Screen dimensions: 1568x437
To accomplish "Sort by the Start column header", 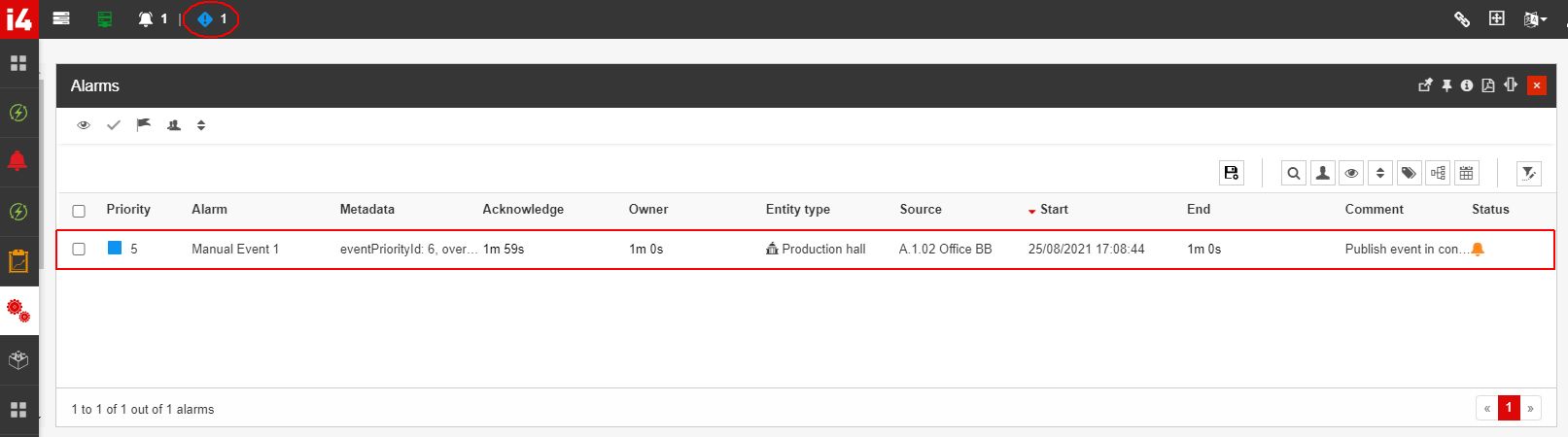I will tap(1053, 209).
